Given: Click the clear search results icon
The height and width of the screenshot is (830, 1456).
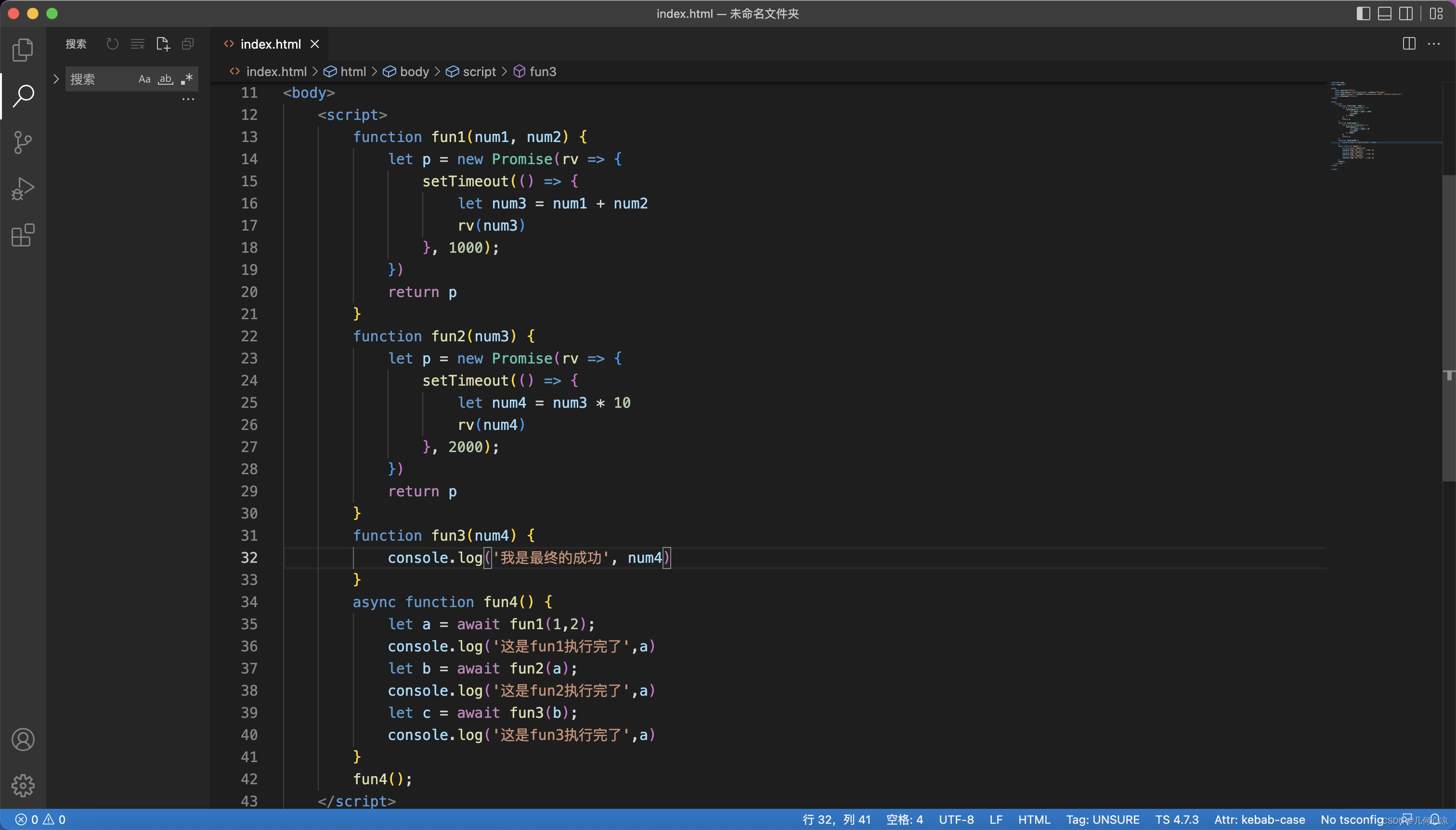Looking at the screenshot, I should pos(137,44).
